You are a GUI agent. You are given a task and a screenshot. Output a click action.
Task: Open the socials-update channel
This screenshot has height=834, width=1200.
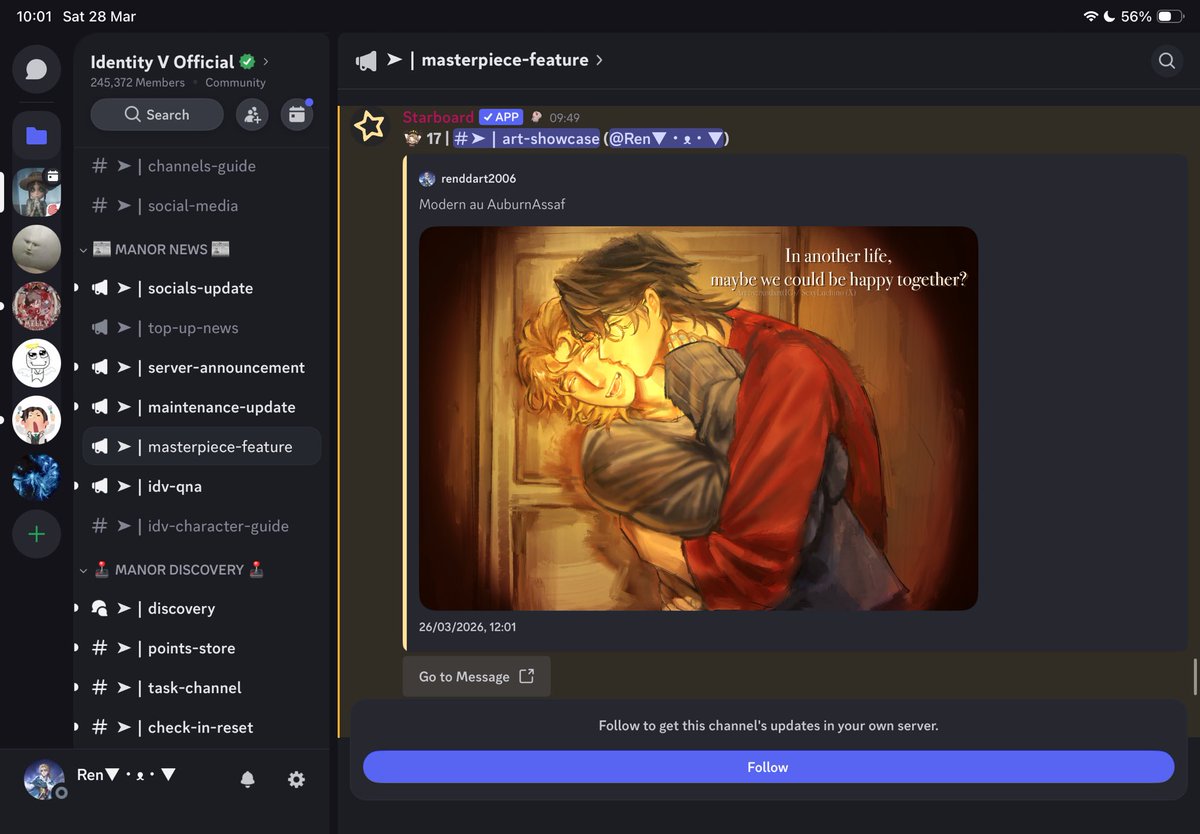pyautogui.click(x=201, y=288)
